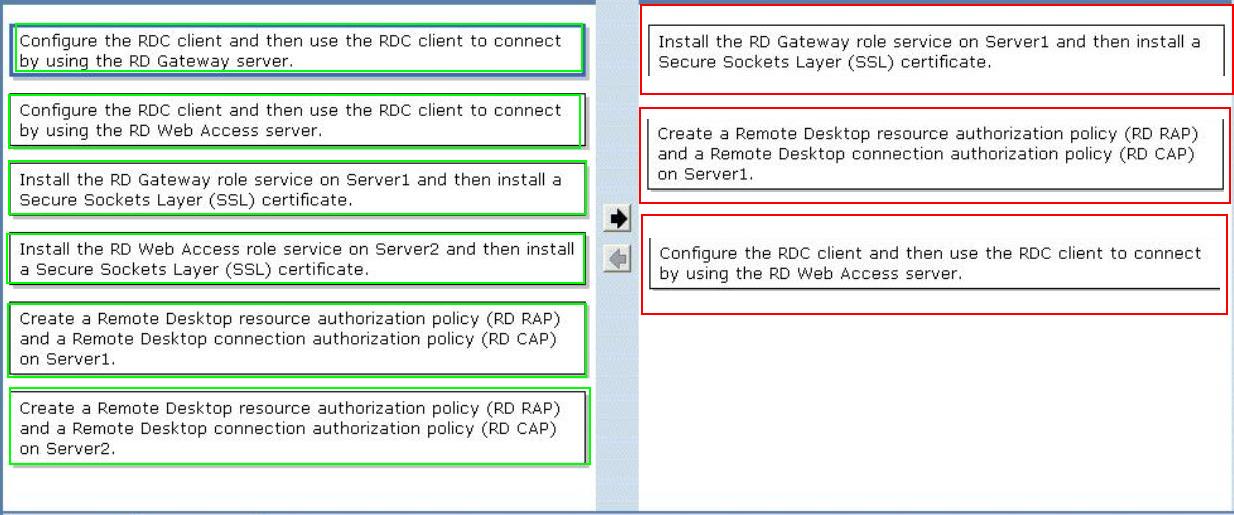Screen dimensions: 1234x515
Task: Select left item: connect using RD Gateway server
Action: pyautogui.click(x=298, y=50)
